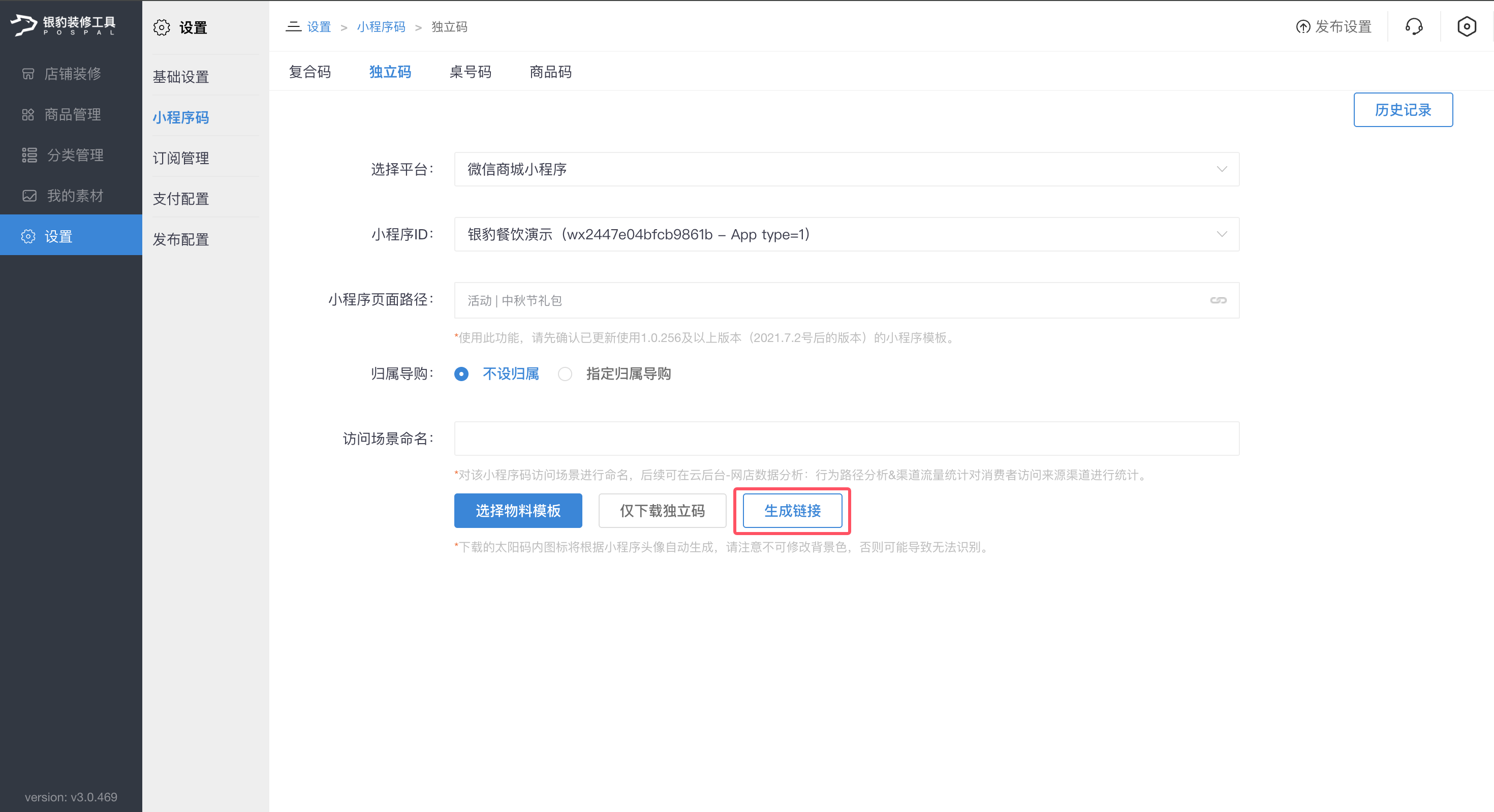This screenshot has height=812, width=1494.
Task: Click the image icon beside 我的素材
Action: click(29, 196)
